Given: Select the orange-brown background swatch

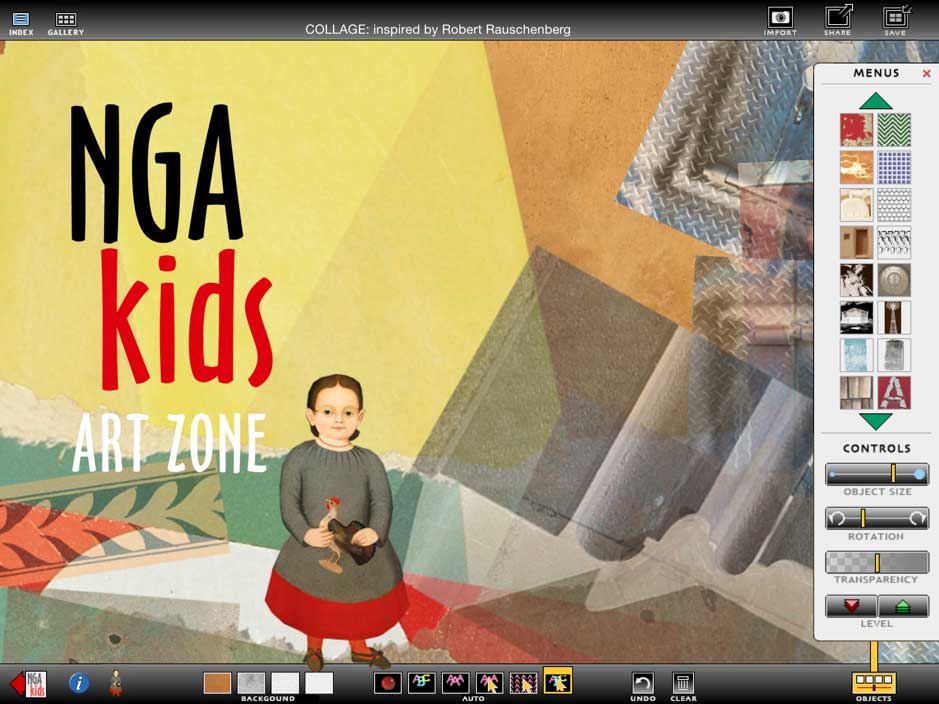Looking at the screenshot, I should pyautogui.click(x=217, y=683).
